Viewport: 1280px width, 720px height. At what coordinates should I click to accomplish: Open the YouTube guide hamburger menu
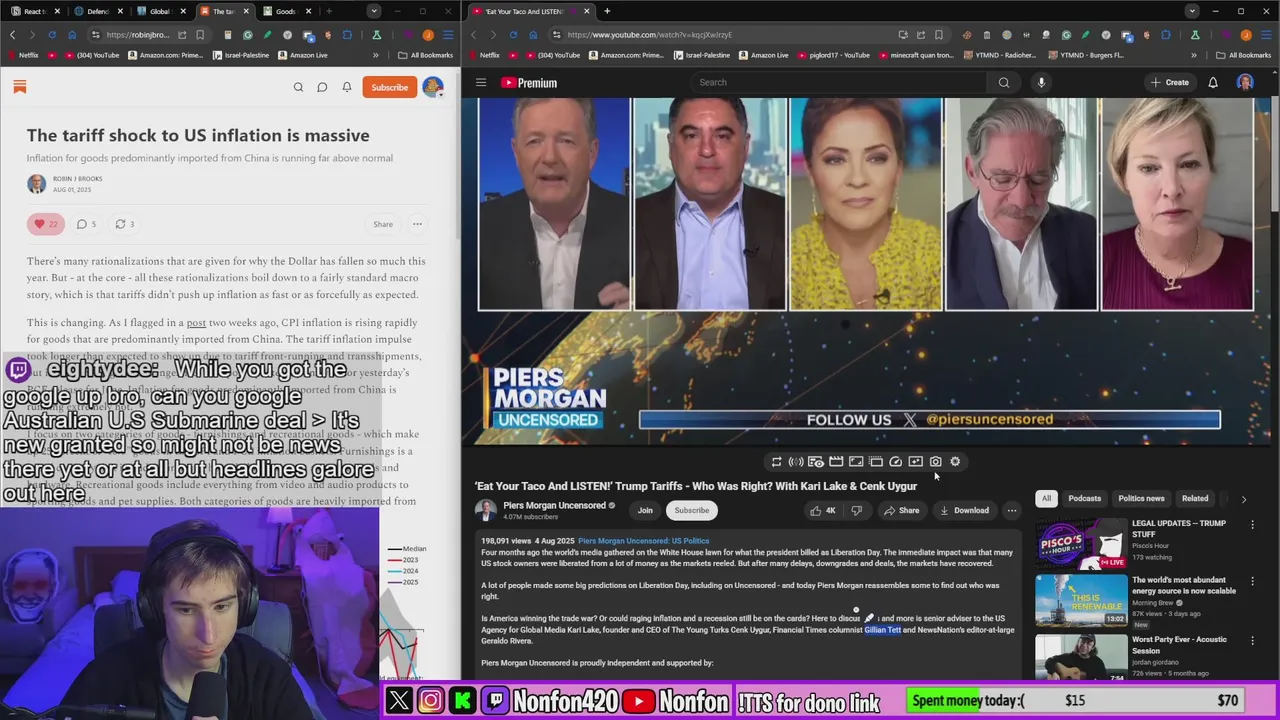point(481,83)
